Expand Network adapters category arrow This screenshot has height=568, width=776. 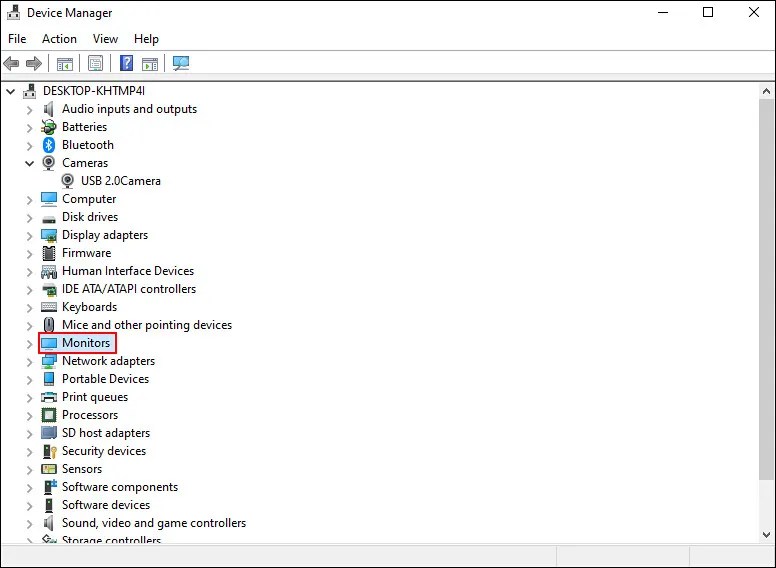click(29, 362)
